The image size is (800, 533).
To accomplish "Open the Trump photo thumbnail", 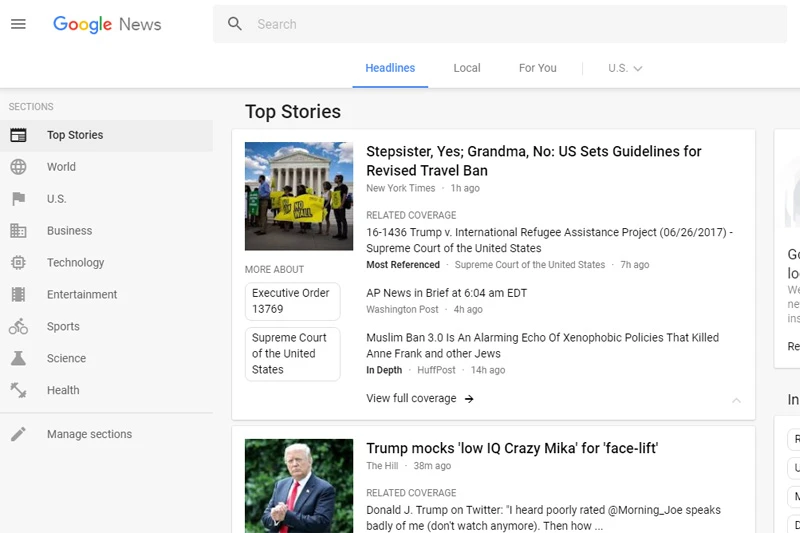I will click(299, 486).
